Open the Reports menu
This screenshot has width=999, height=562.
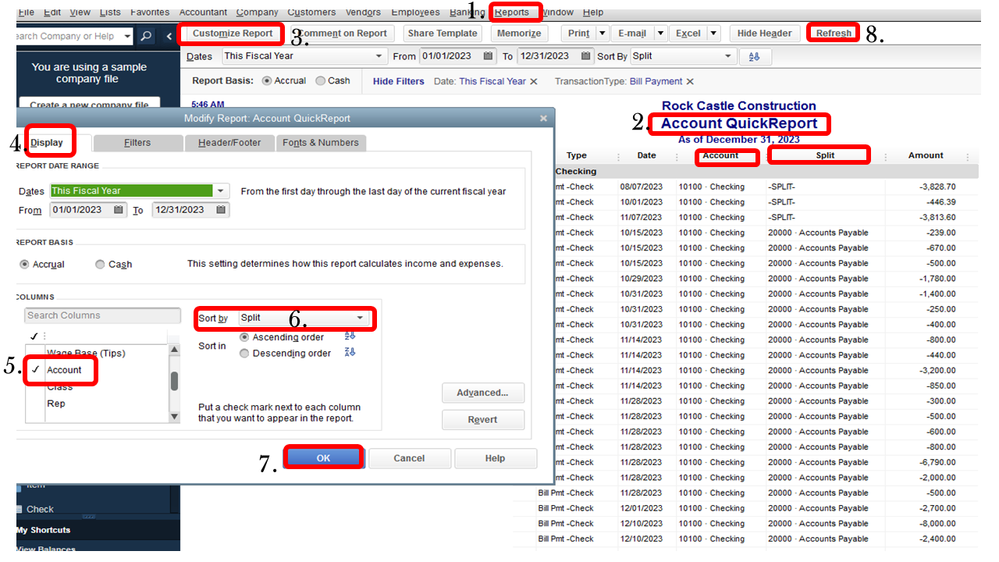click(512, 12)
